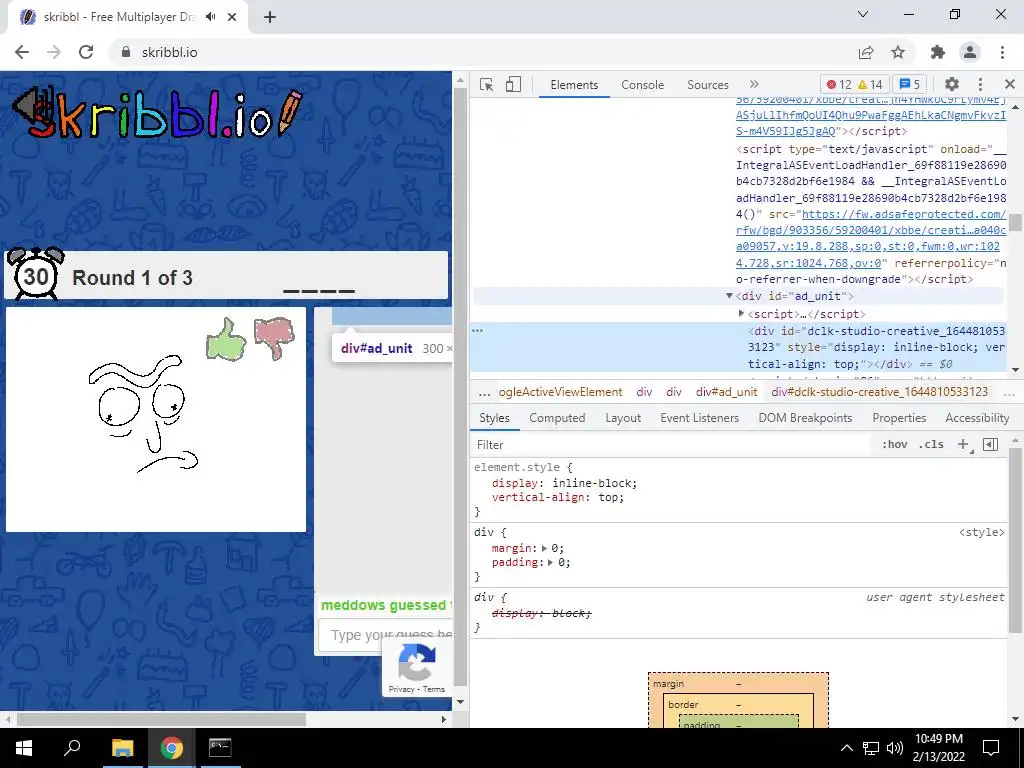This screenshot has width=1024, height=768.
Task: Open the Properties pane tab
Action: (x=899, y=418)
